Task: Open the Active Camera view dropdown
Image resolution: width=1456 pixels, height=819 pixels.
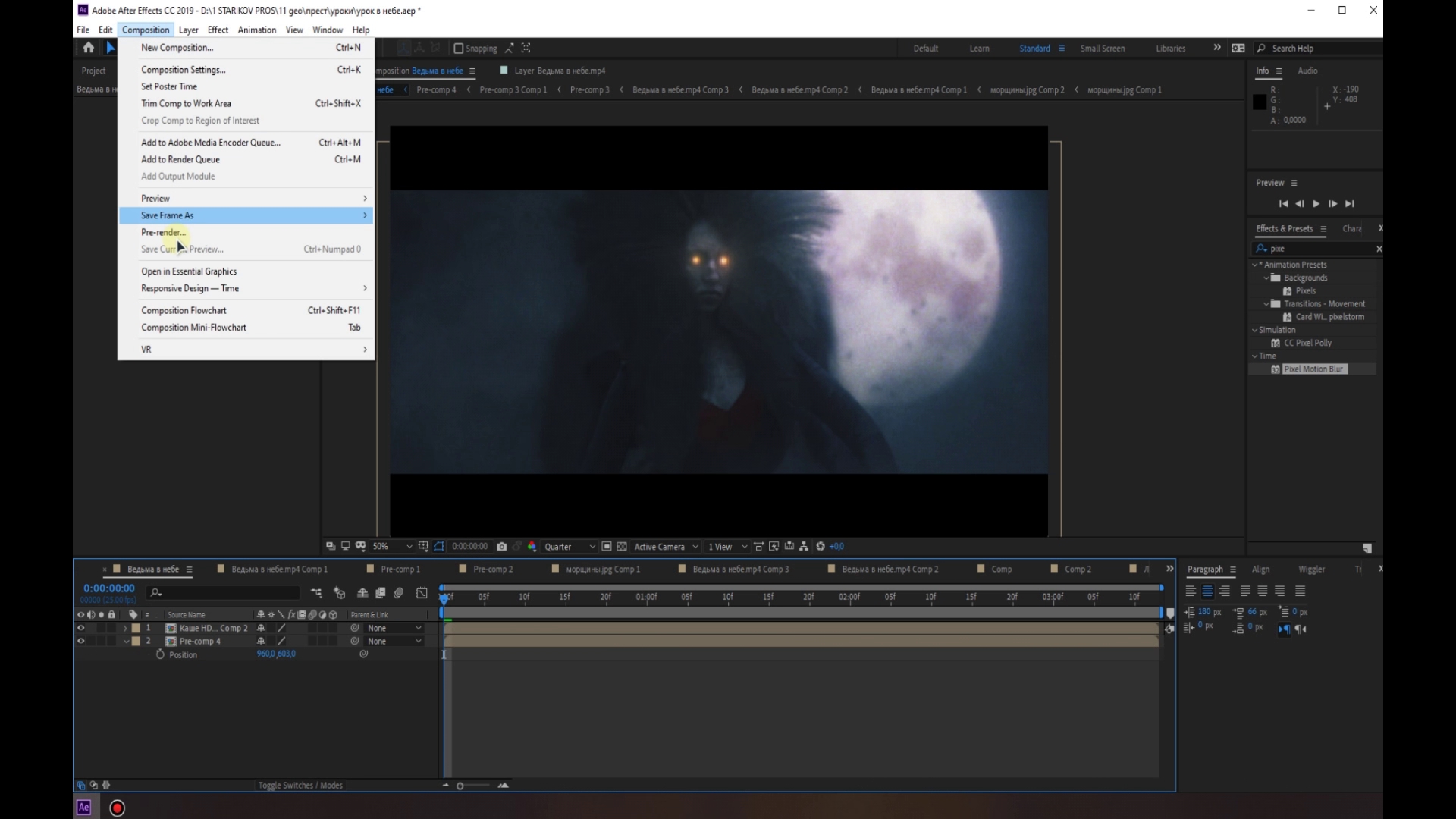Action: 665,547
